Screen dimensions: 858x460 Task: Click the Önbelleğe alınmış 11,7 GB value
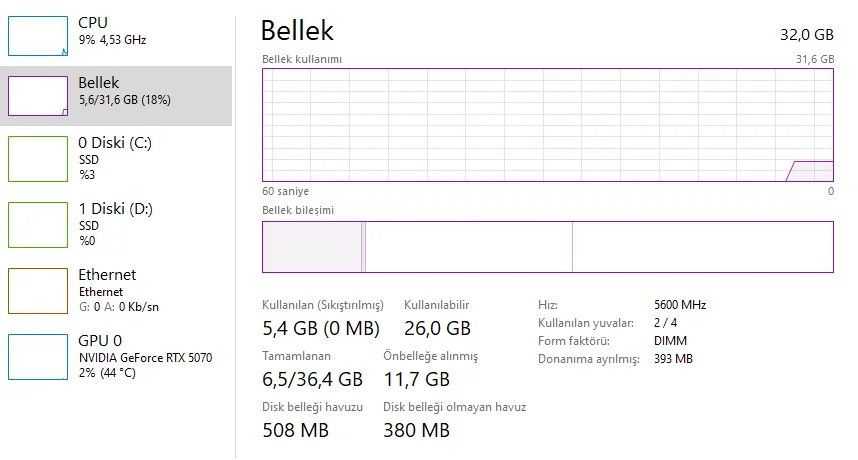[x=416, y=379]
